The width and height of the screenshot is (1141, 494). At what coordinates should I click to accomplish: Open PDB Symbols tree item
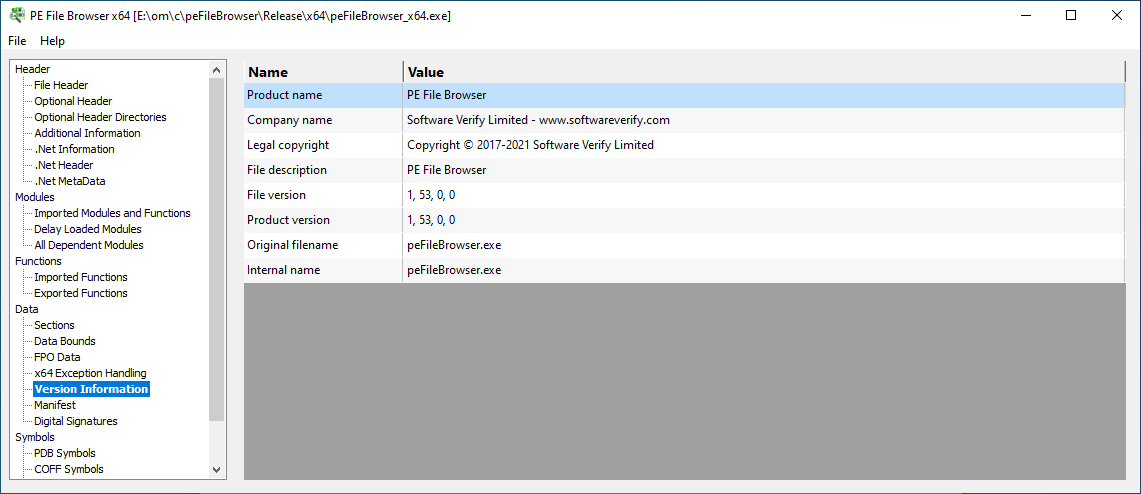(x=65, y=453)
